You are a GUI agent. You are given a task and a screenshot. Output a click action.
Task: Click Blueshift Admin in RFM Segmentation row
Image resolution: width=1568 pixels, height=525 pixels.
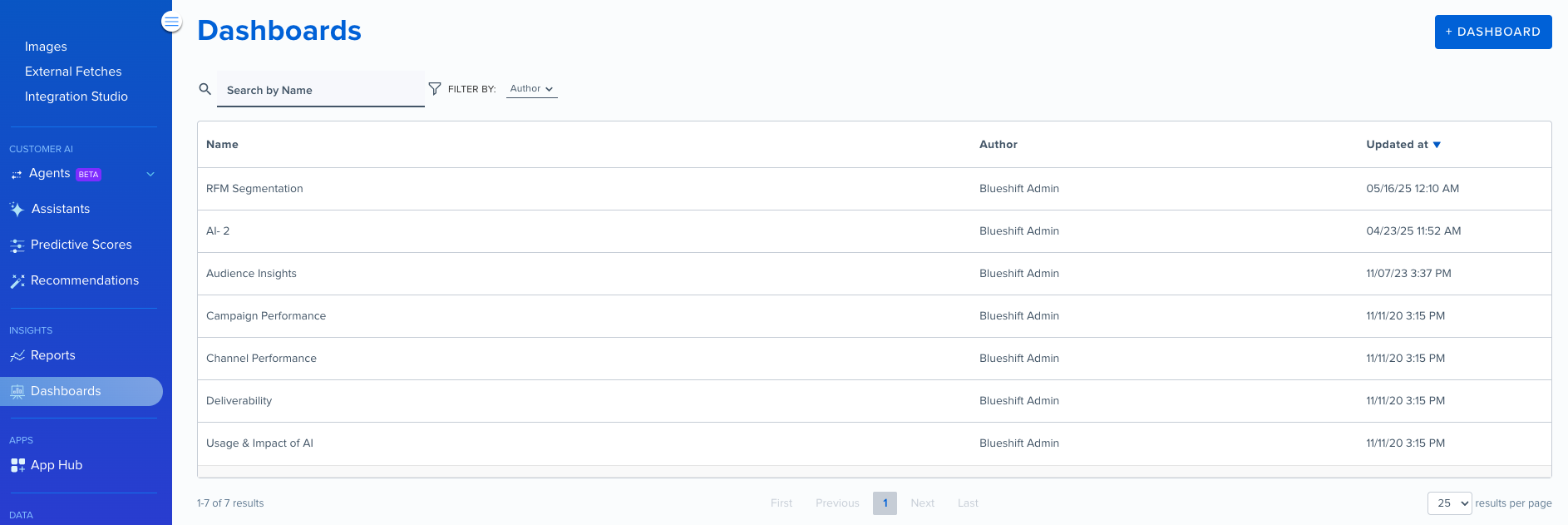(x=1019, y=189)
